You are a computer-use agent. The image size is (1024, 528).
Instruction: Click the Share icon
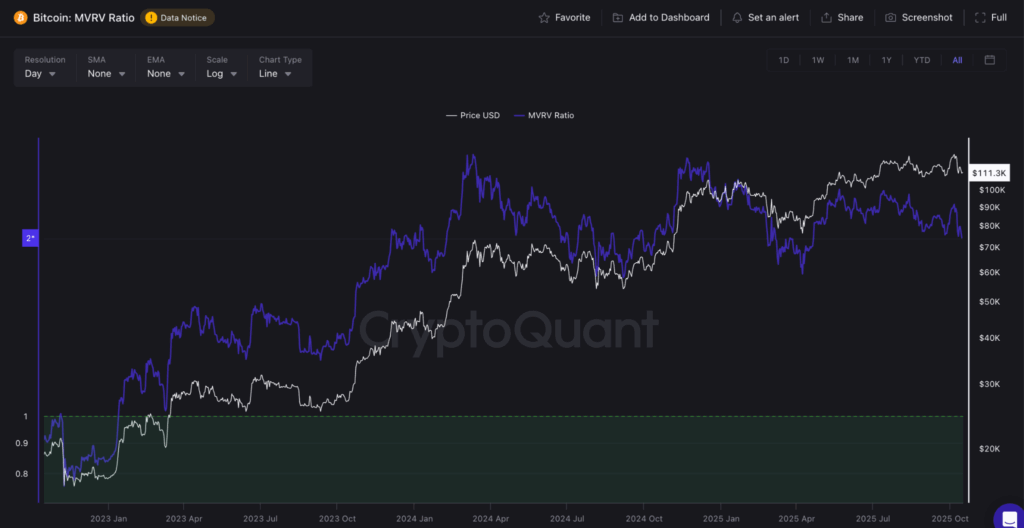click(826, 18)
